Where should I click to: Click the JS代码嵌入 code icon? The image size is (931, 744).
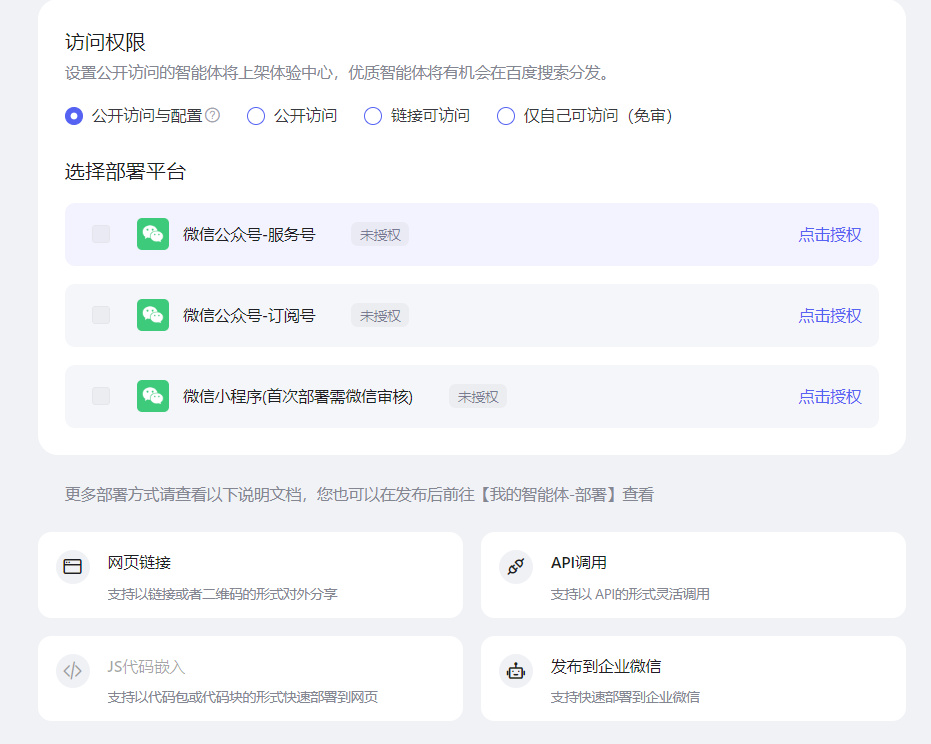pos(73,672)
